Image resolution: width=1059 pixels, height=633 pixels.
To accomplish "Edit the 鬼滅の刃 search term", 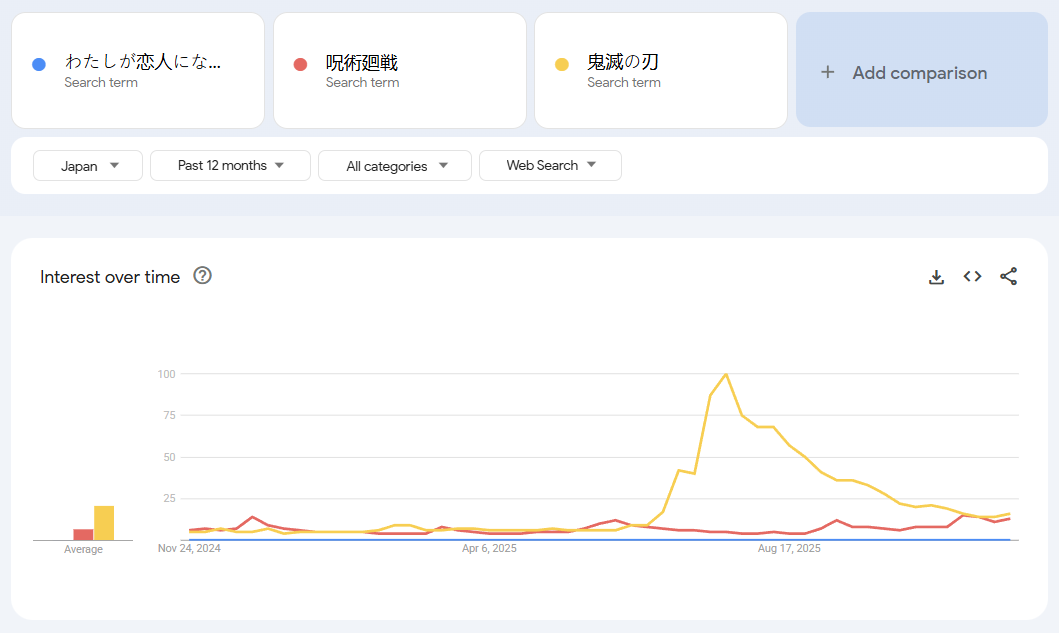I will pos(661,70).
